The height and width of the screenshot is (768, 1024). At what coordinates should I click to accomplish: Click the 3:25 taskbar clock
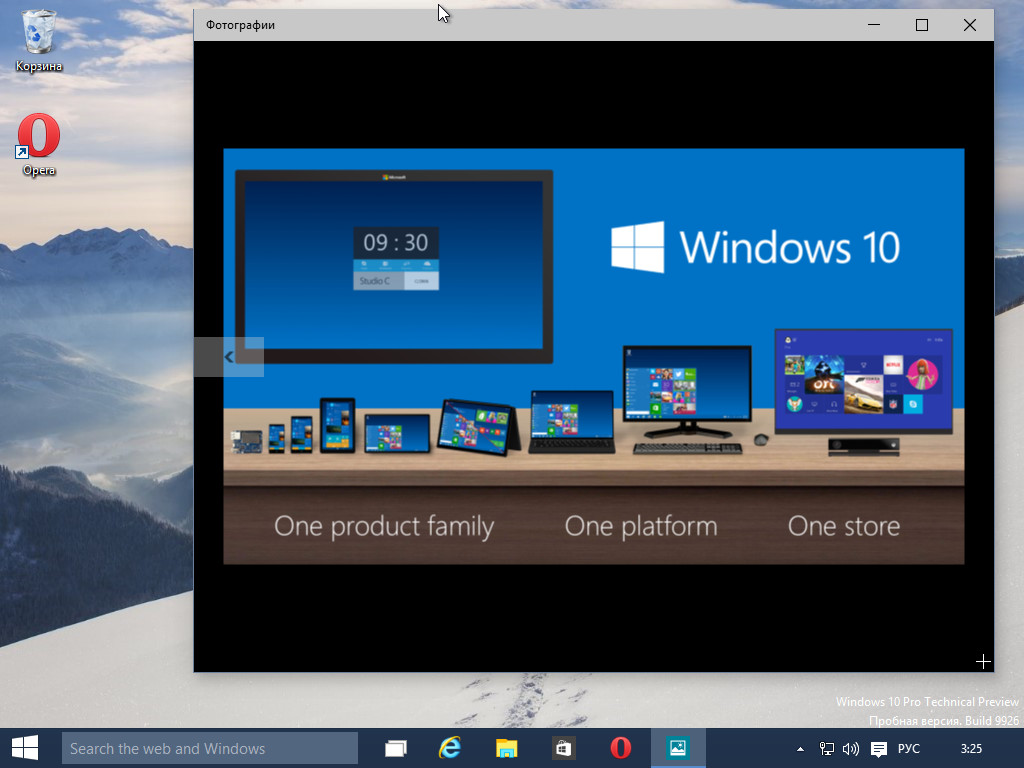(971, 748)
